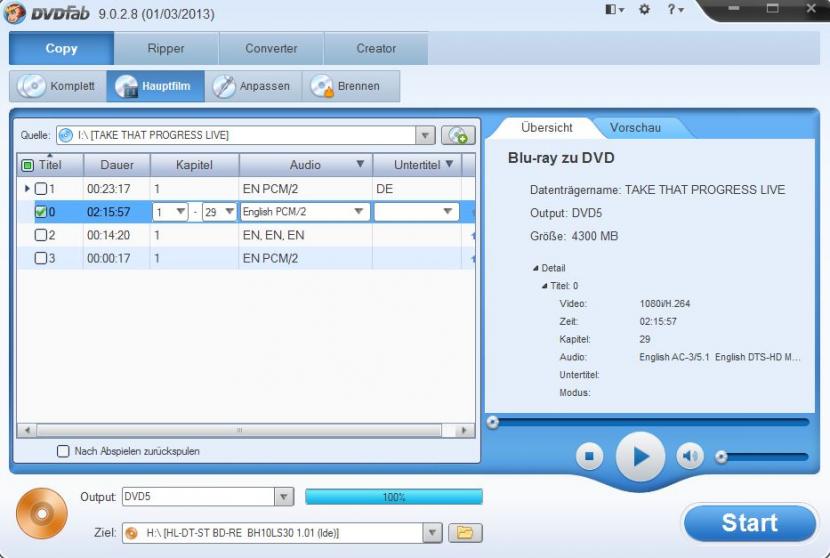Click the 100% quality progress bar
830x558 pixels.
[394, 497]
